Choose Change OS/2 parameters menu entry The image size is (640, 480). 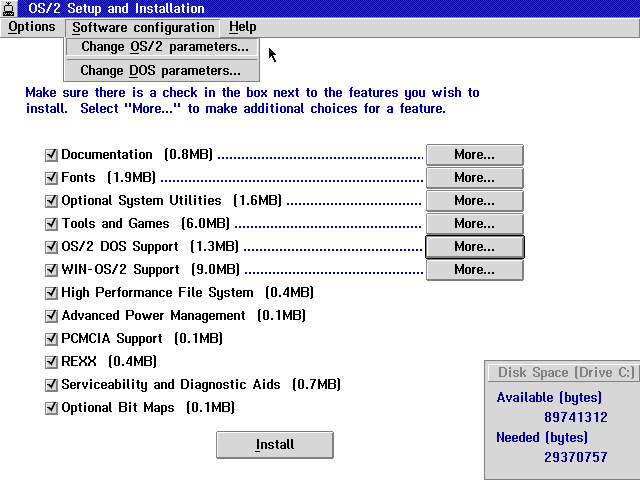point(162,47)
